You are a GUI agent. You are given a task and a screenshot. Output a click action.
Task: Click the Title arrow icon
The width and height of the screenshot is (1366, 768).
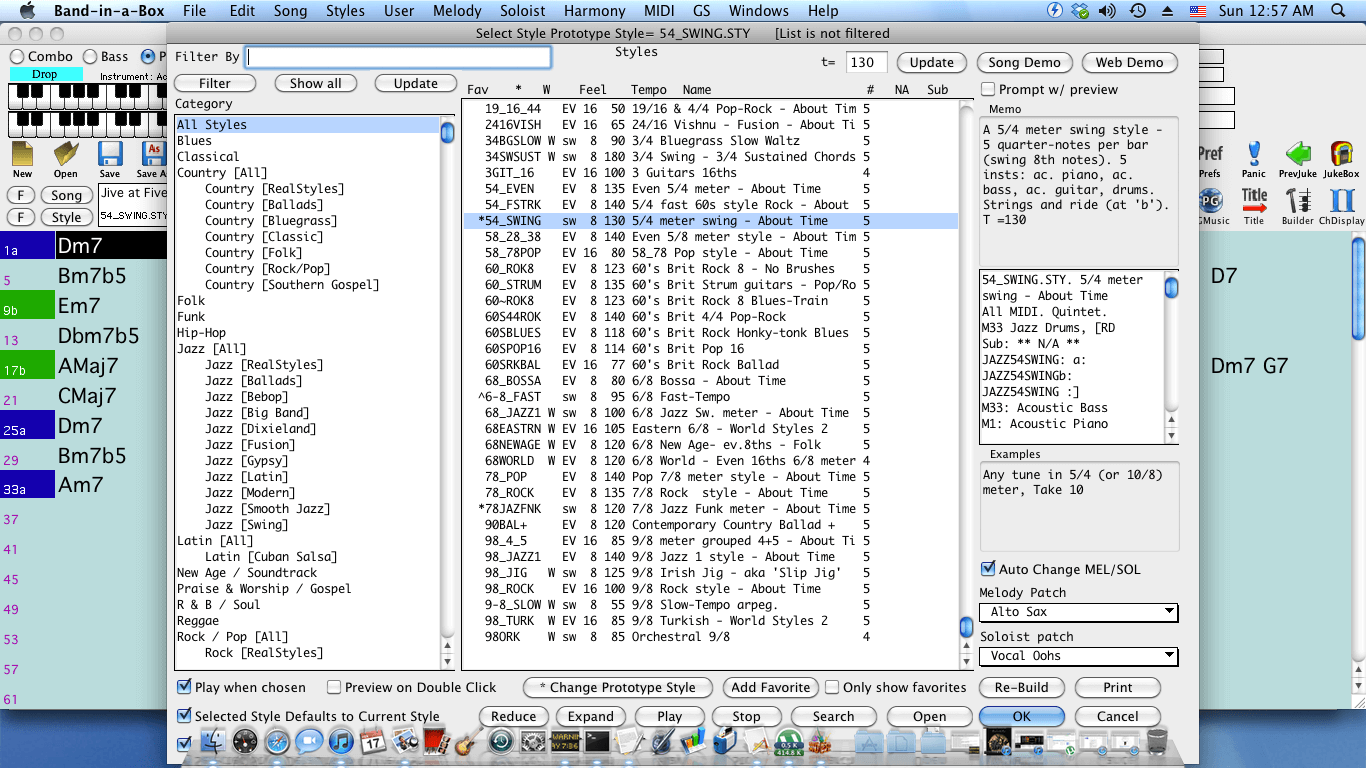pos(1254,199)
